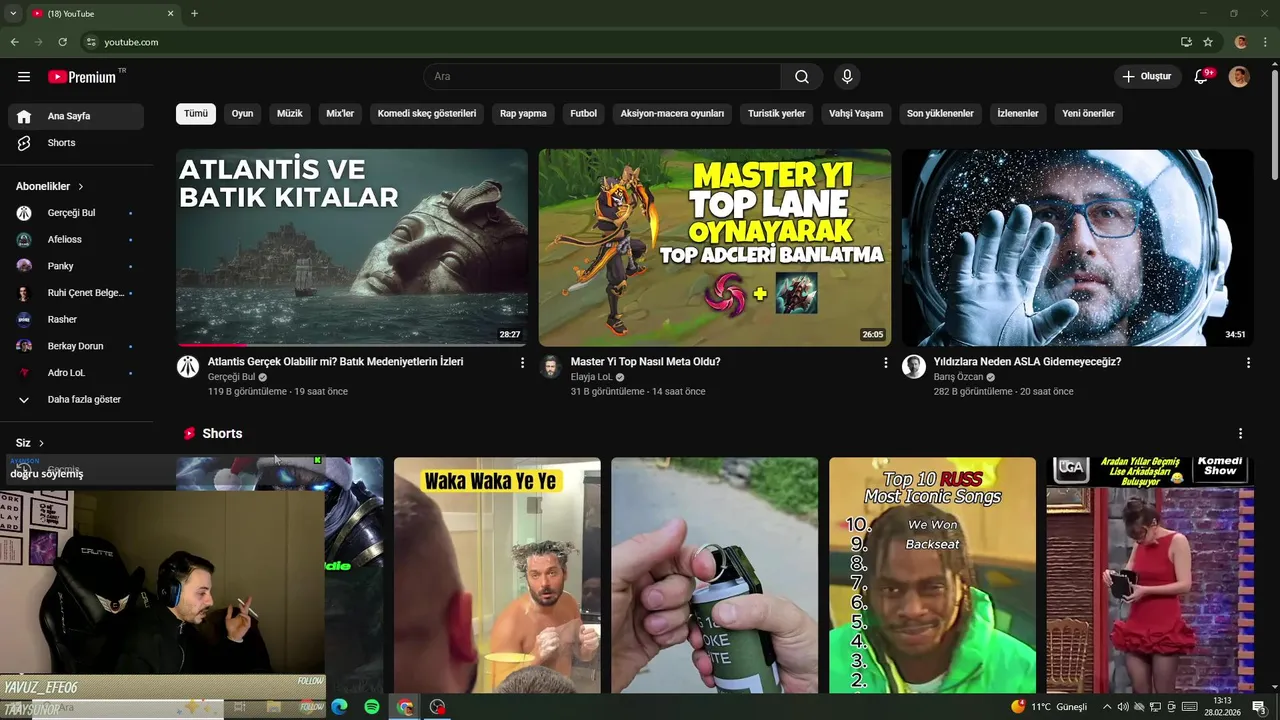Select Komedi skeç gösterileri chip

pos(427,114)
